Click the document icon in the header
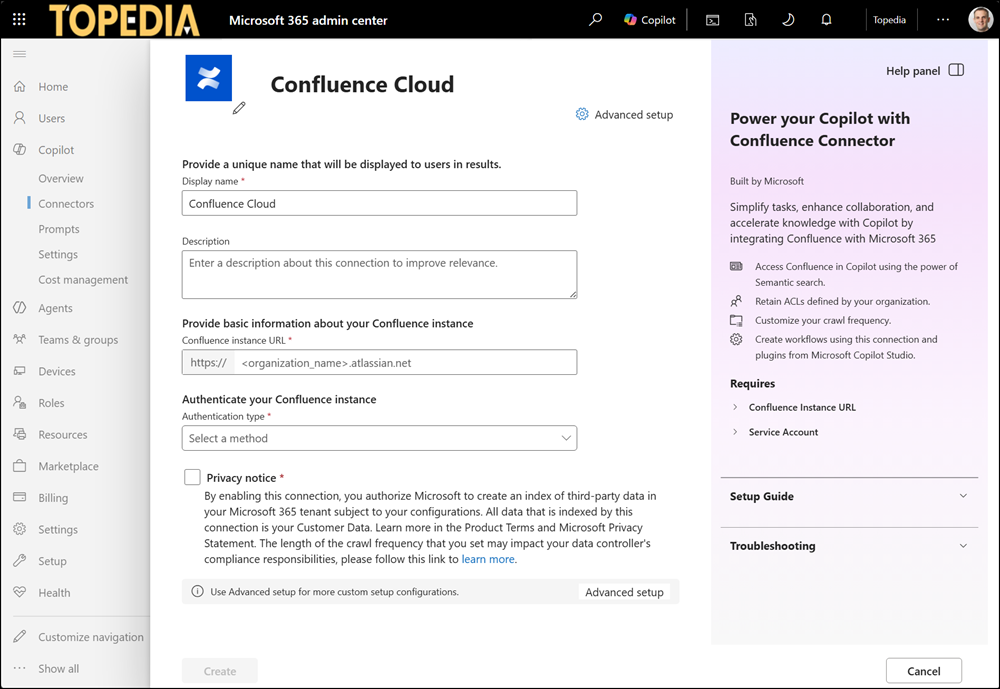 [751, 20]
